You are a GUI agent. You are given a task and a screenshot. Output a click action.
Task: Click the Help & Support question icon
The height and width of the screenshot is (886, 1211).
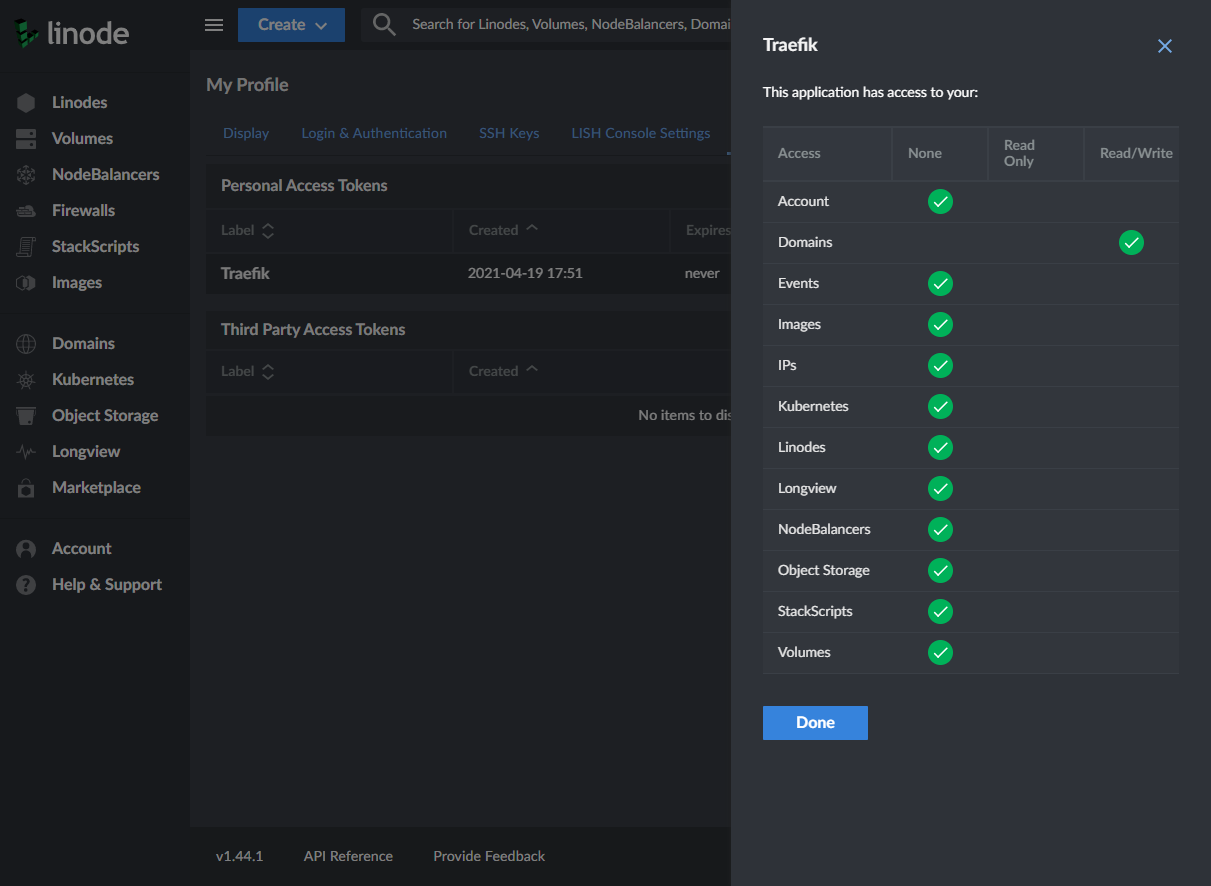pos(26,584)
